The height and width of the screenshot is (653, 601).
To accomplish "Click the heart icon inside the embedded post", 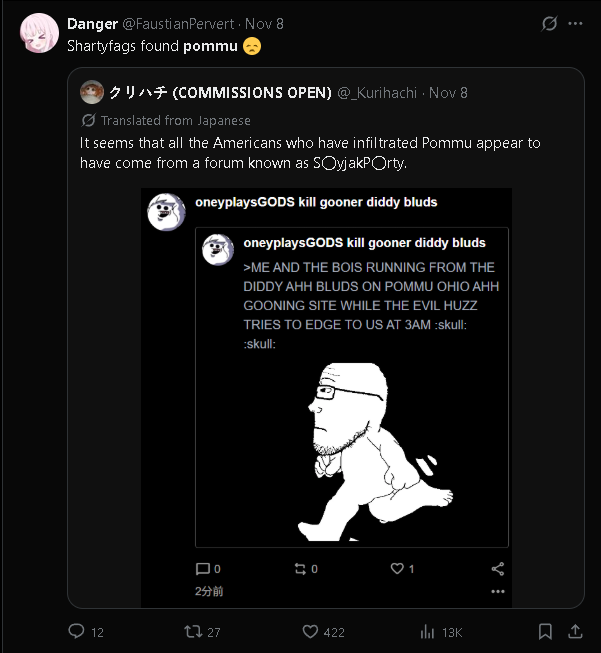I will pyautogui.click(x=397, y=569).
